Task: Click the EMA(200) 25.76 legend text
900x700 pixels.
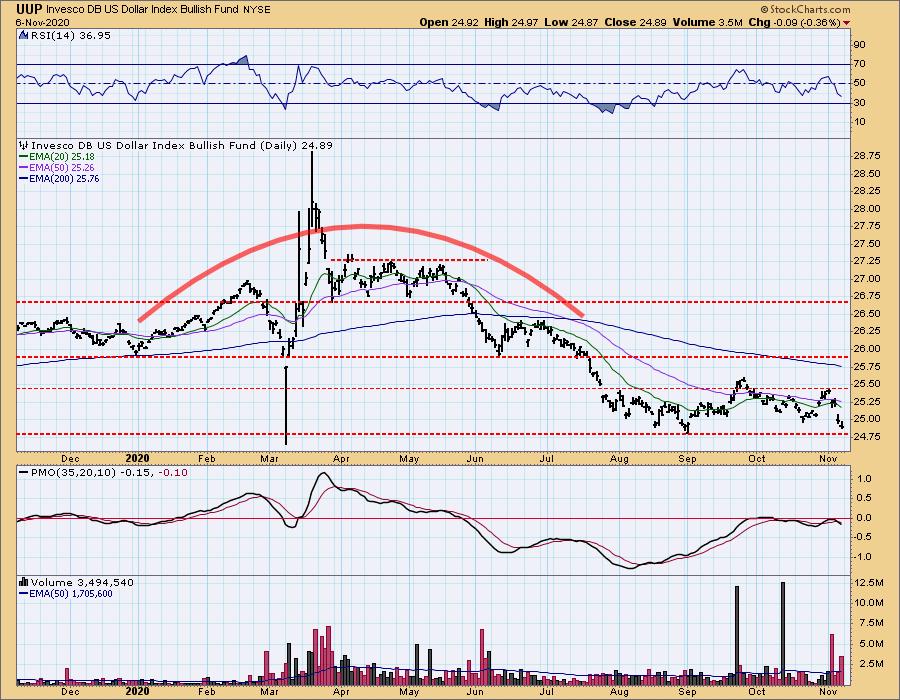Action: coord(64,178)
